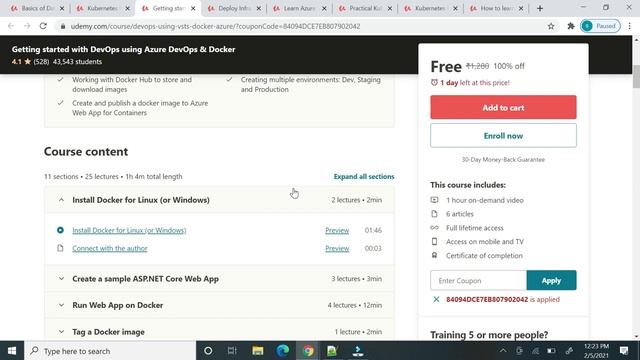
Task: Preview the Connect with the author article
Action: click(337, 248)
